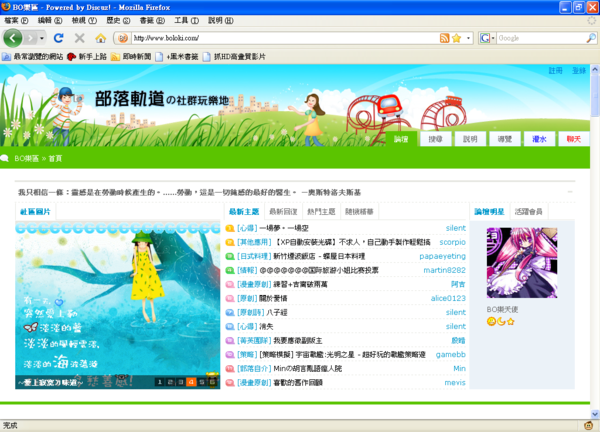The height and width of the screenshot is (432, 600).
Task: Go back with the green Back arrow
Action: coord(13,38)
